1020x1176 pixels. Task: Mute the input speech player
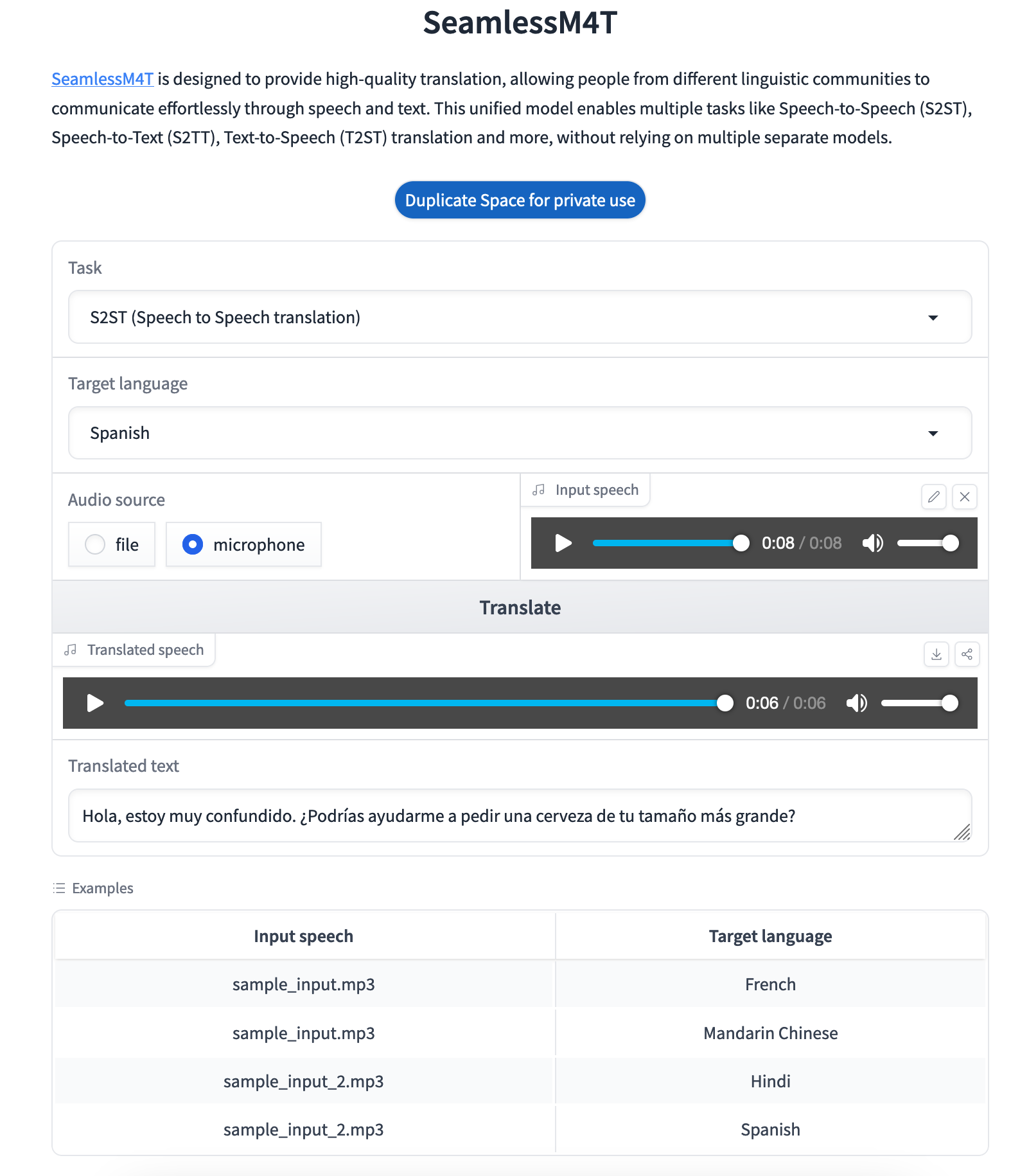click(x=873, y=543)
